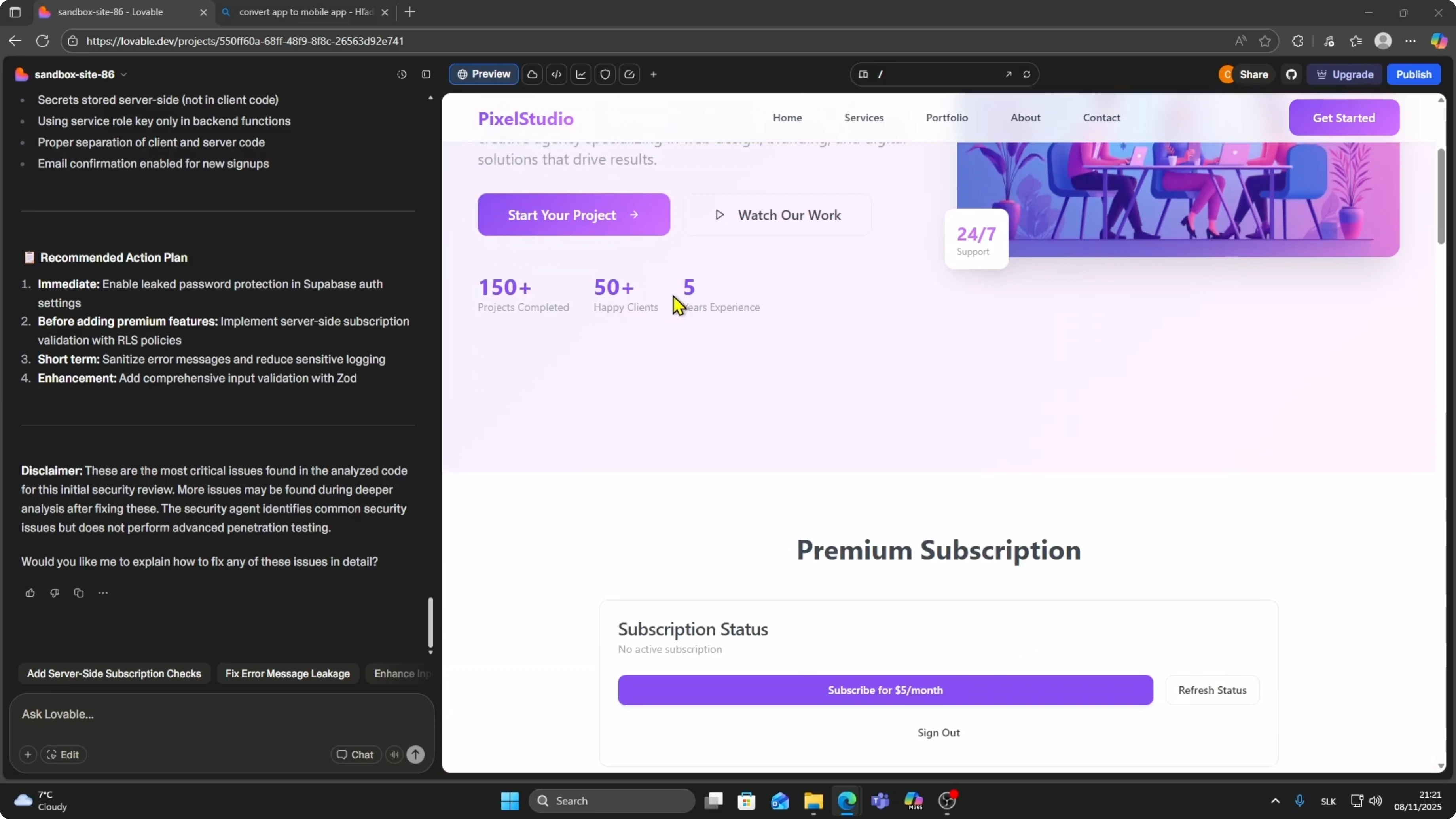Click the Refresh Status button
The height and width of the screenshot is (819, 1456).
coord(1212,690)
